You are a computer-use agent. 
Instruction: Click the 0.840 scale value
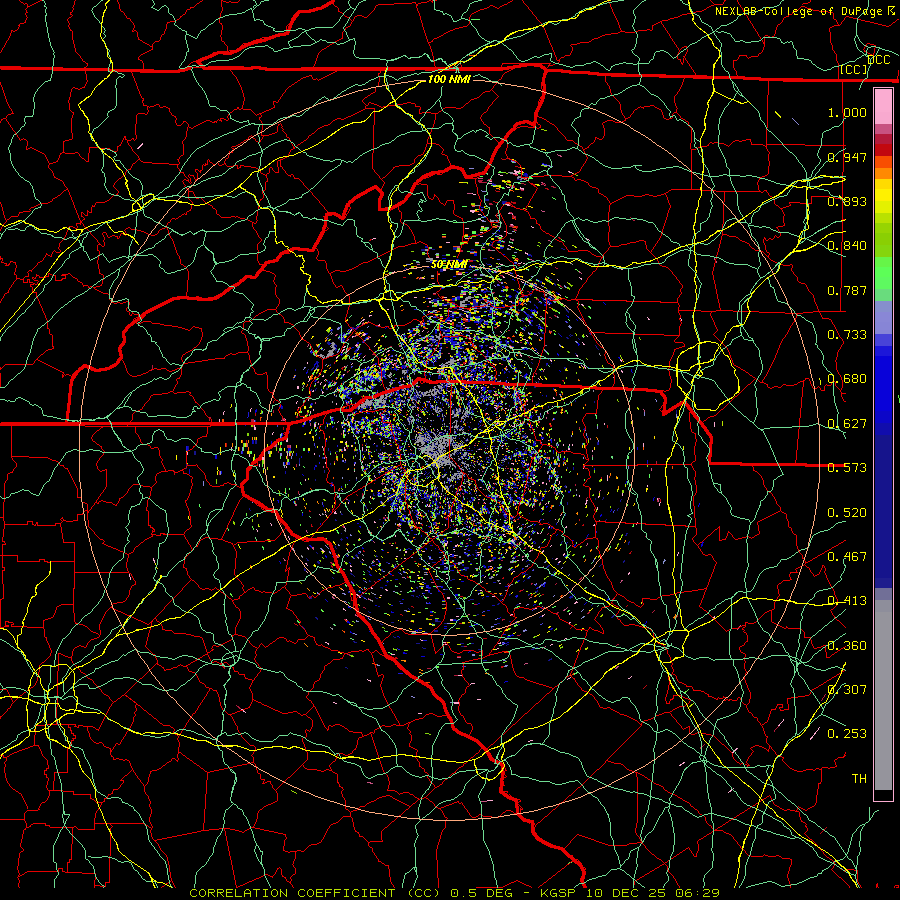pyautogui.click(x=847, y=246)
